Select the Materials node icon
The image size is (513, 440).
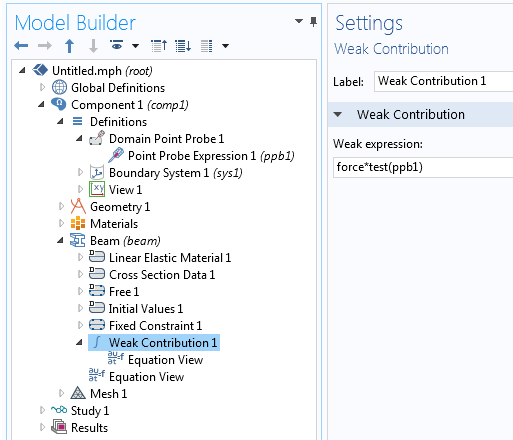coord(78,223)
